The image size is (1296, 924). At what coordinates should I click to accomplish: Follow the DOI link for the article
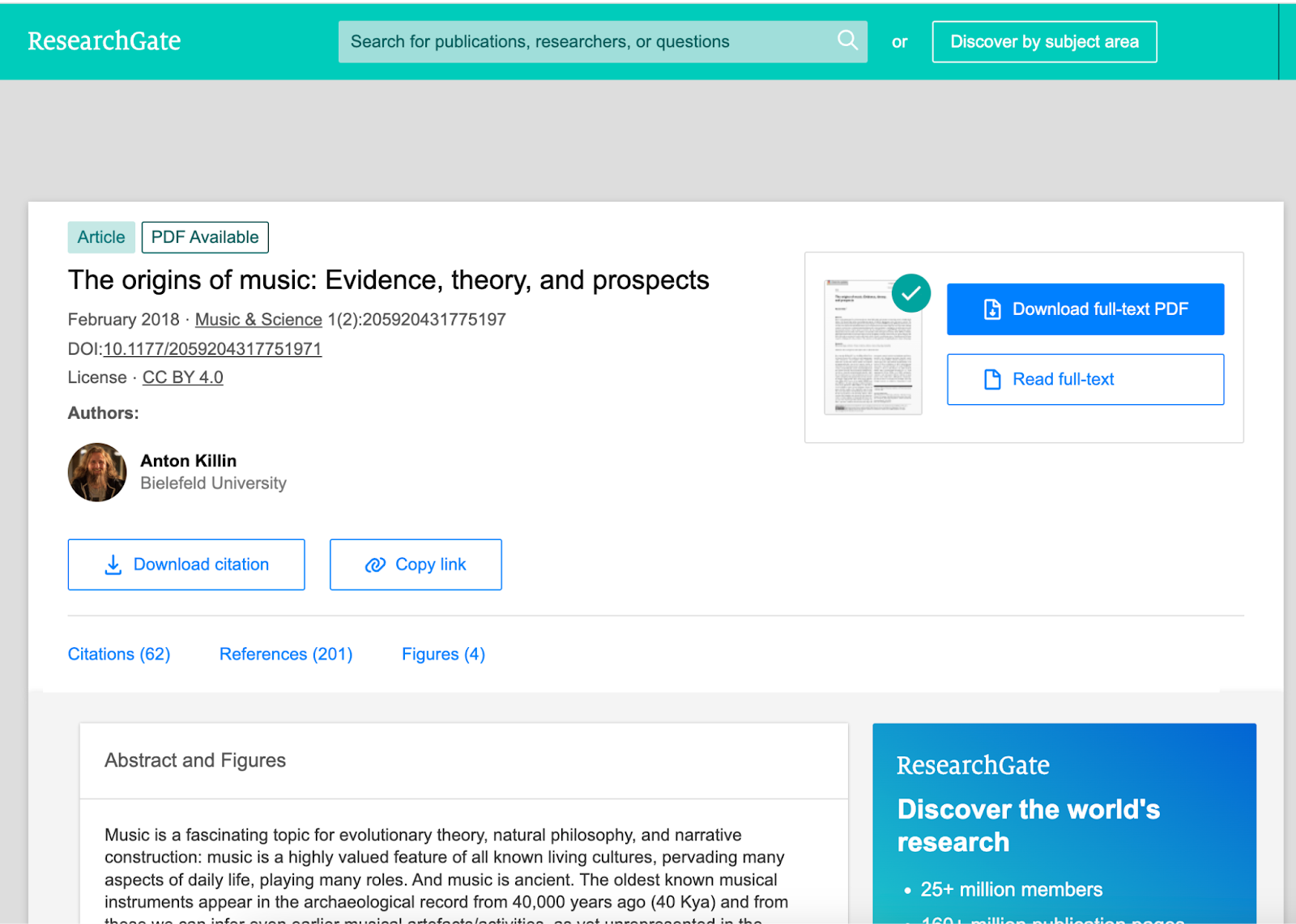(212, 349)
